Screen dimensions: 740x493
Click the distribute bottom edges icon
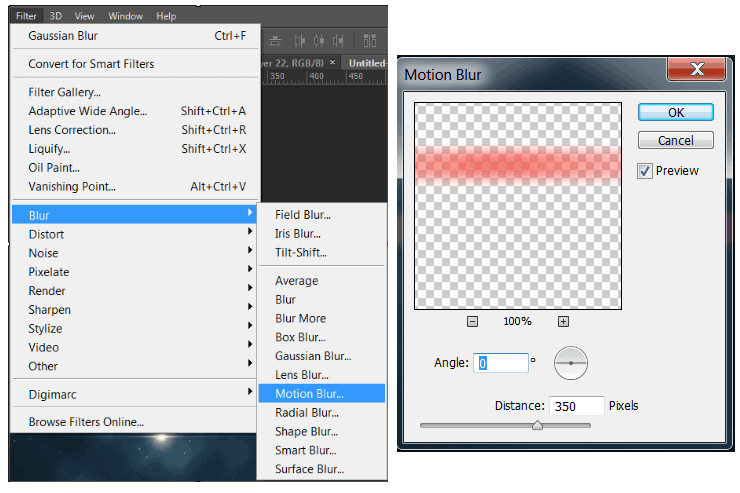point(275,41)
